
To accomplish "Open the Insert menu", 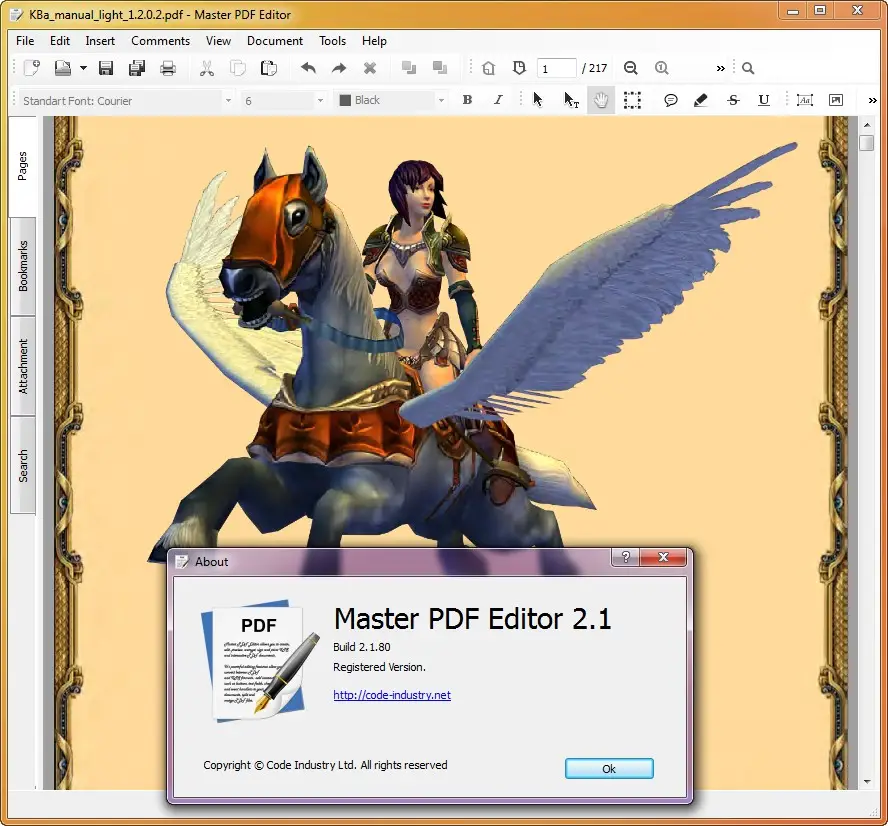I will tap(100, 41).
